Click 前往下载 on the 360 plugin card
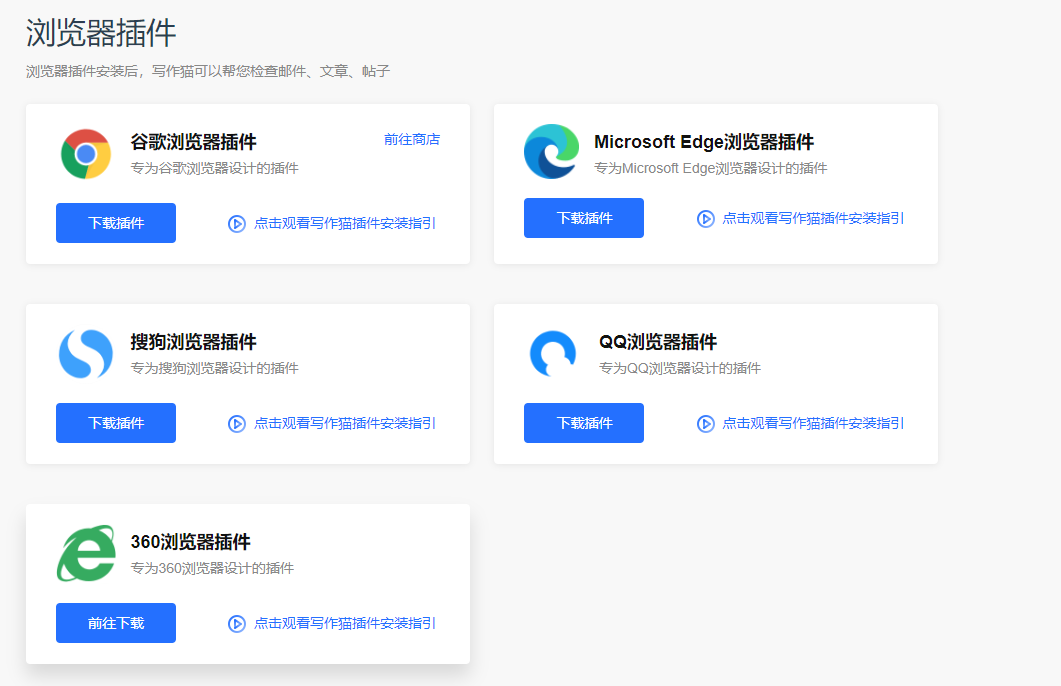This screenshot has width=1061, height=686. pos(115,622)
